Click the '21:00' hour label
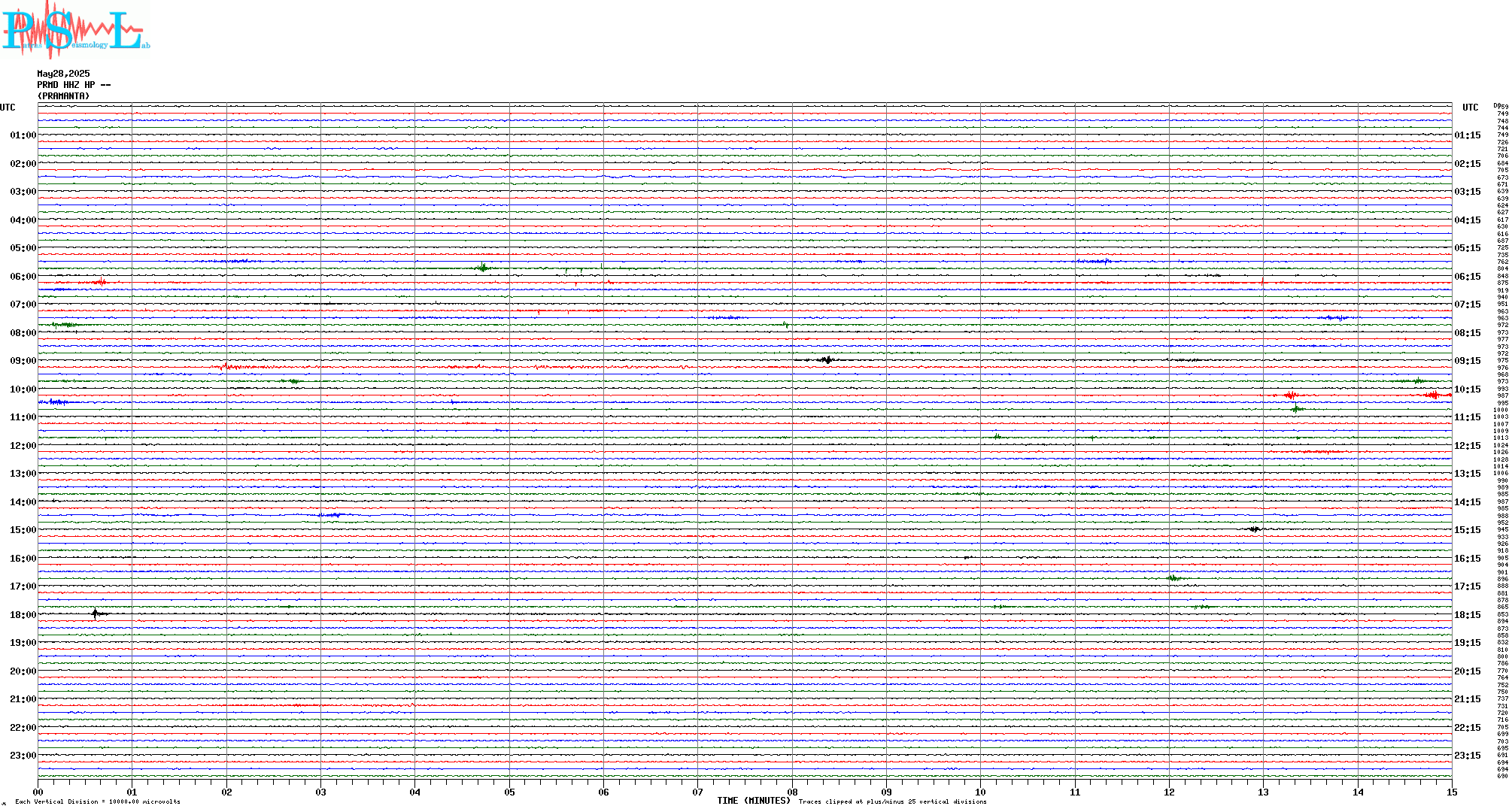This screenshot has width=1512, height=812. [23, 699]
